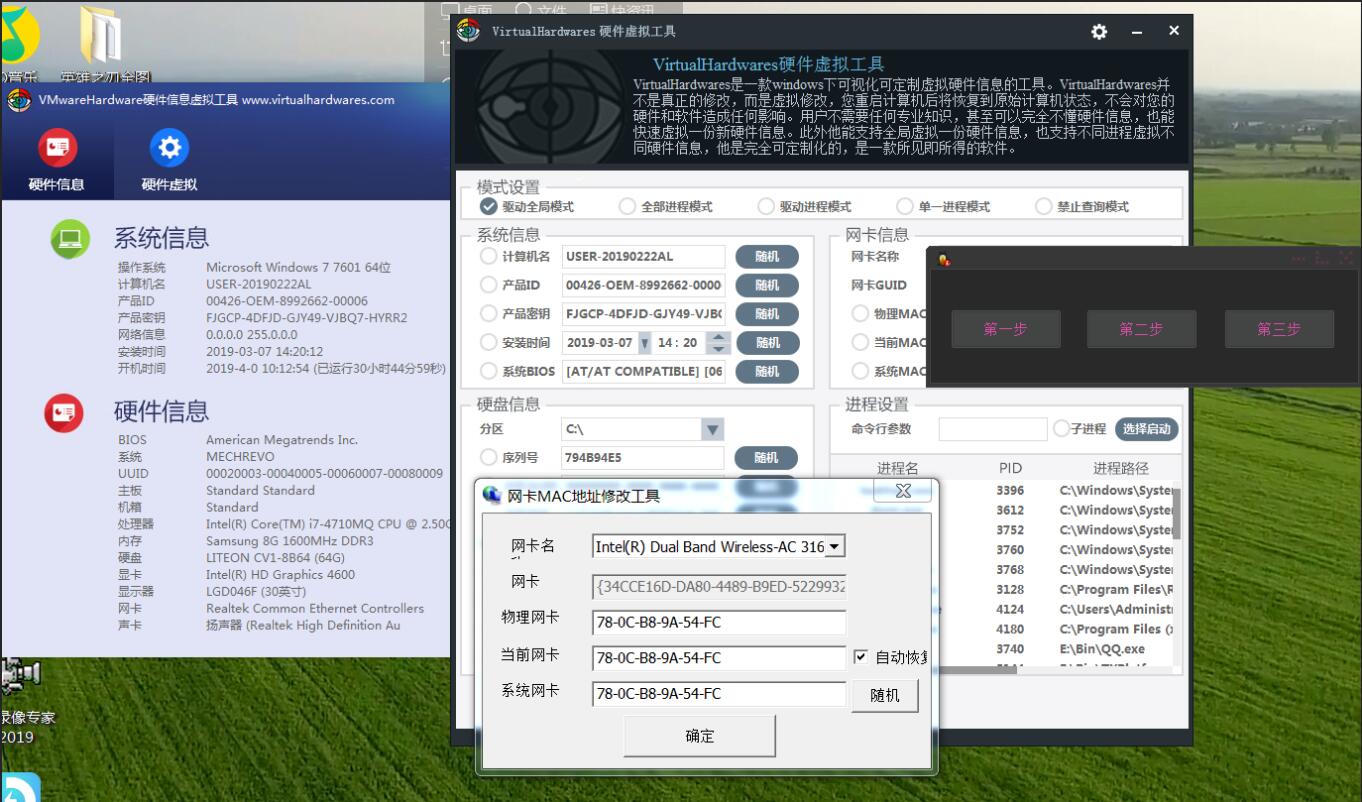Select the 物理MAC radio option
Viewport: 1362px width, 802px height.
[x=860, y=313]
